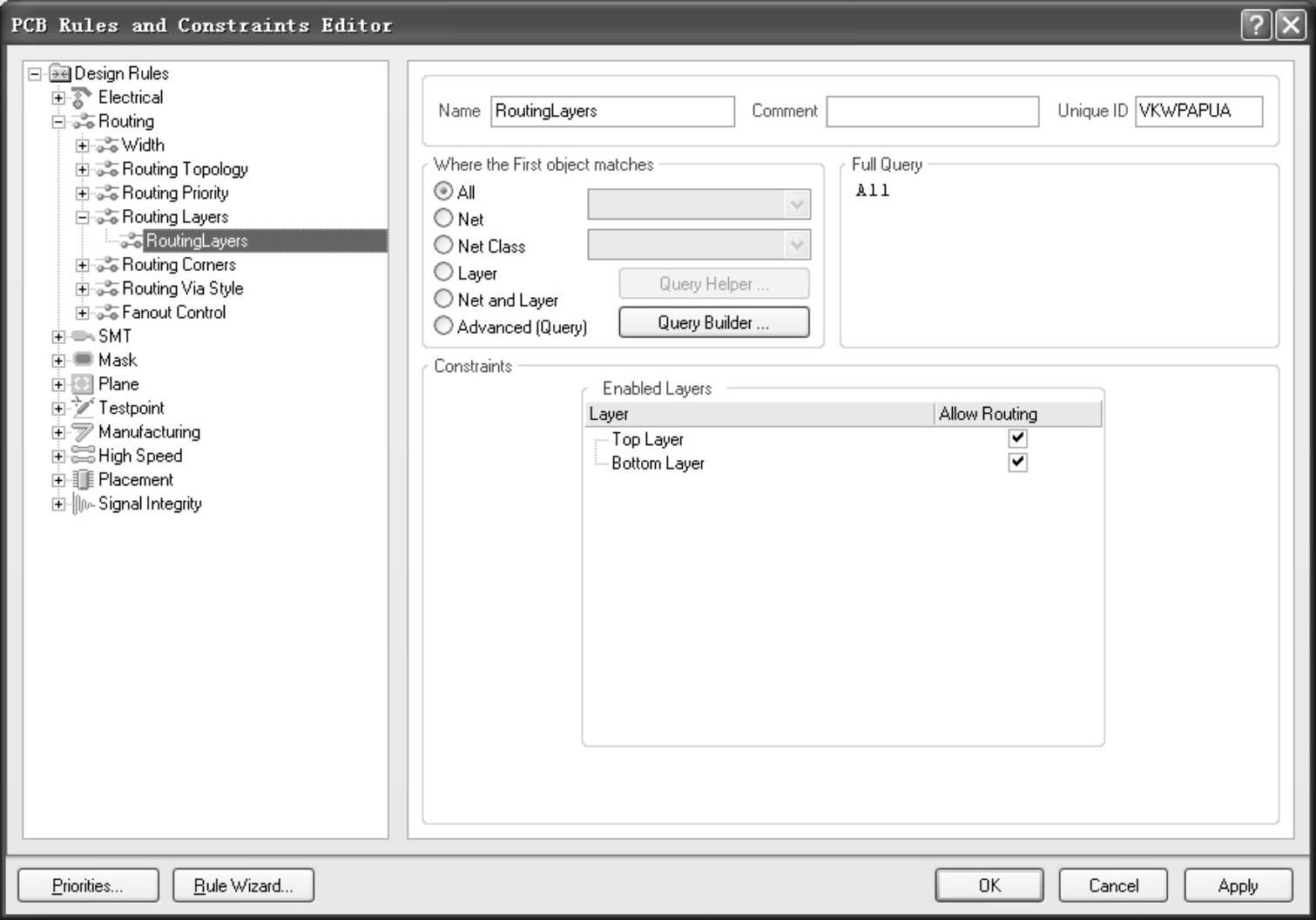
Task: Open the Query Builder dialog
Action: 713,322
